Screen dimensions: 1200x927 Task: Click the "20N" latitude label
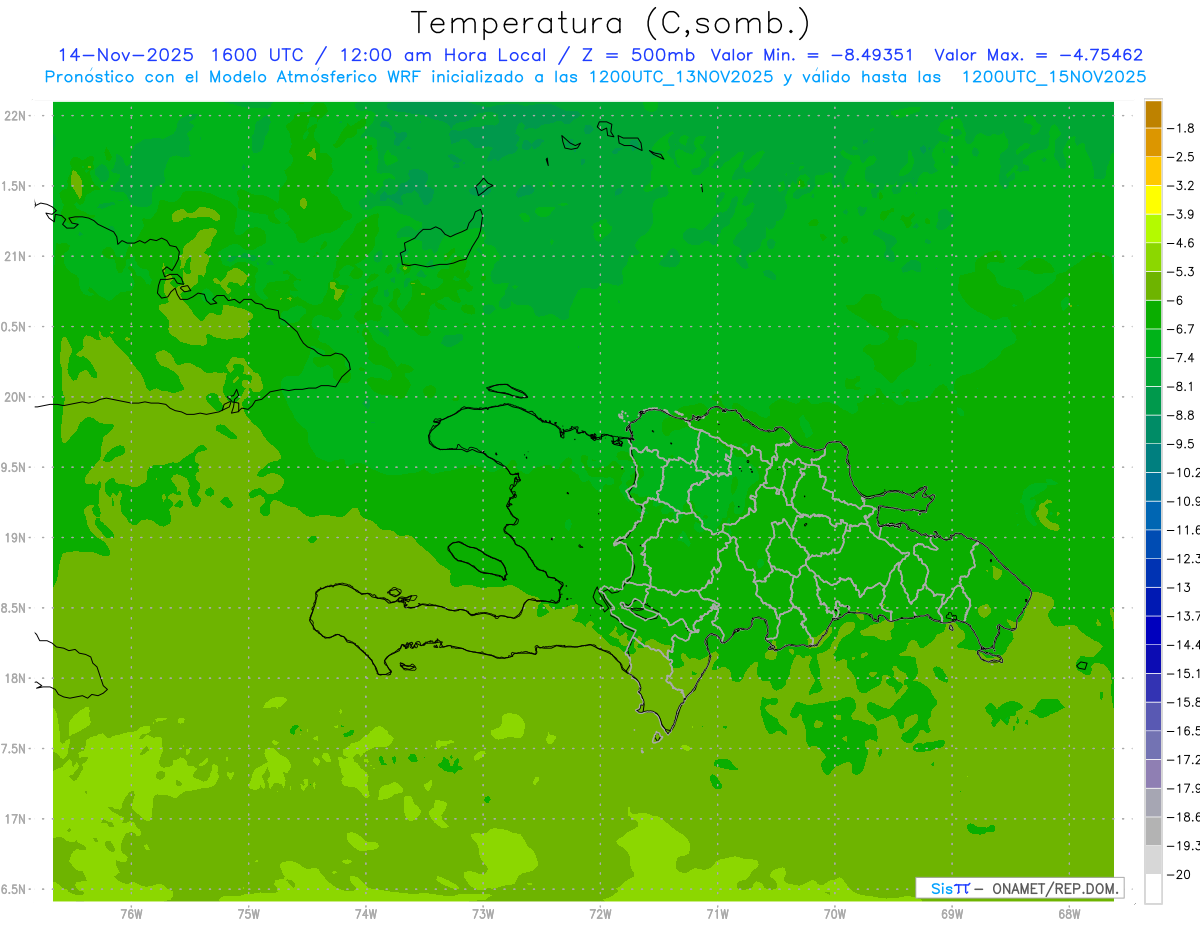15,397
